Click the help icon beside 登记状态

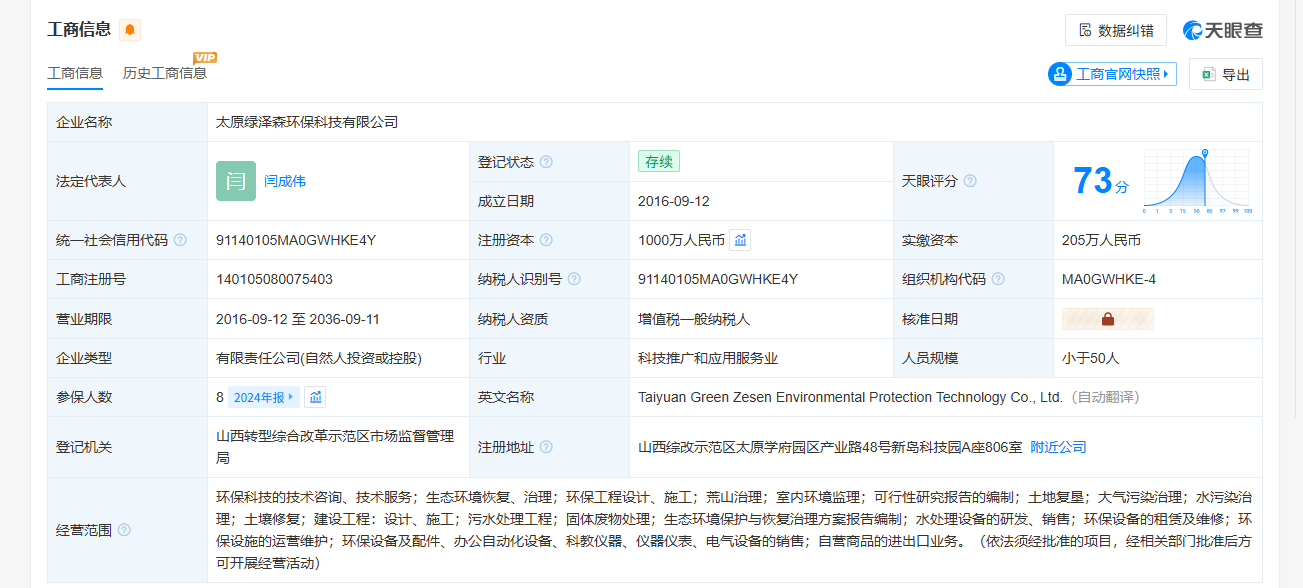tap(546, 162)
